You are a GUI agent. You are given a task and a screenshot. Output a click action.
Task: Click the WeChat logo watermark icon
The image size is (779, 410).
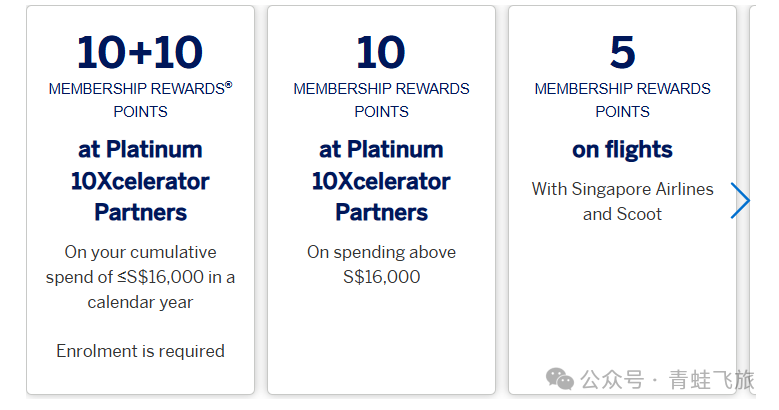[559, 379]
